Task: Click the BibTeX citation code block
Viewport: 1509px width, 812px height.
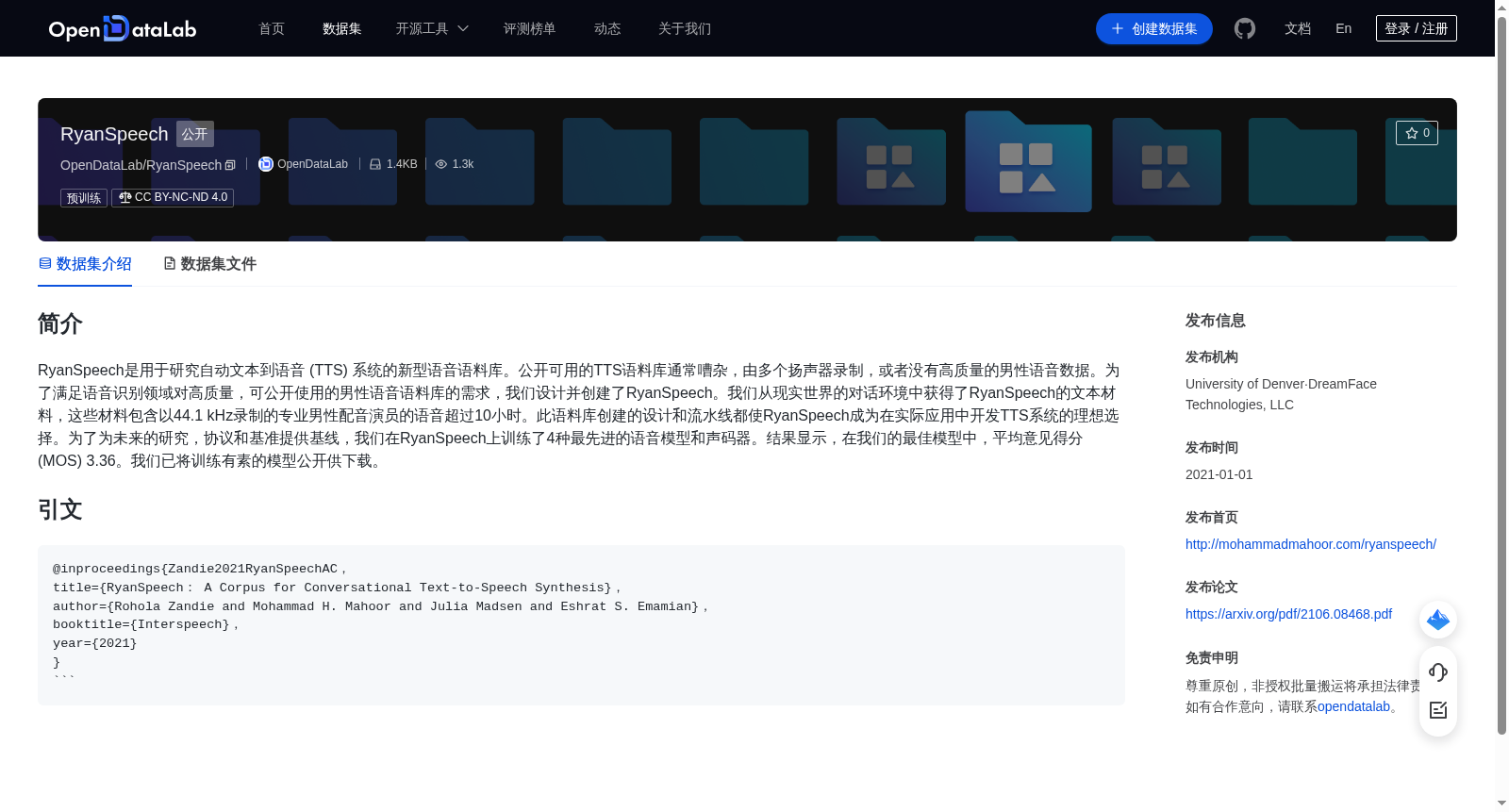Action: coord(581,624)
